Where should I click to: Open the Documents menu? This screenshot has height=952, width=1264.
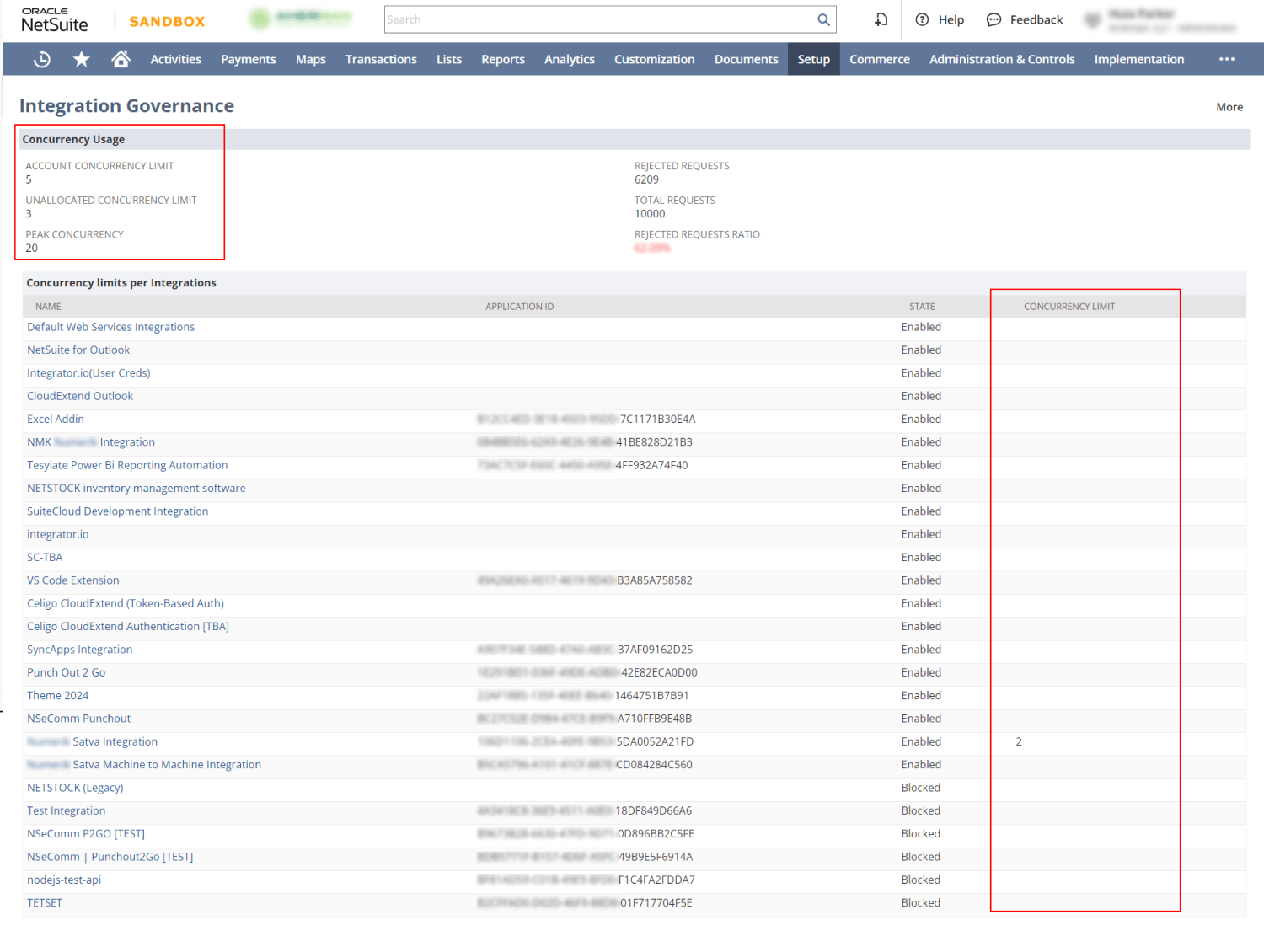(747, 59)
